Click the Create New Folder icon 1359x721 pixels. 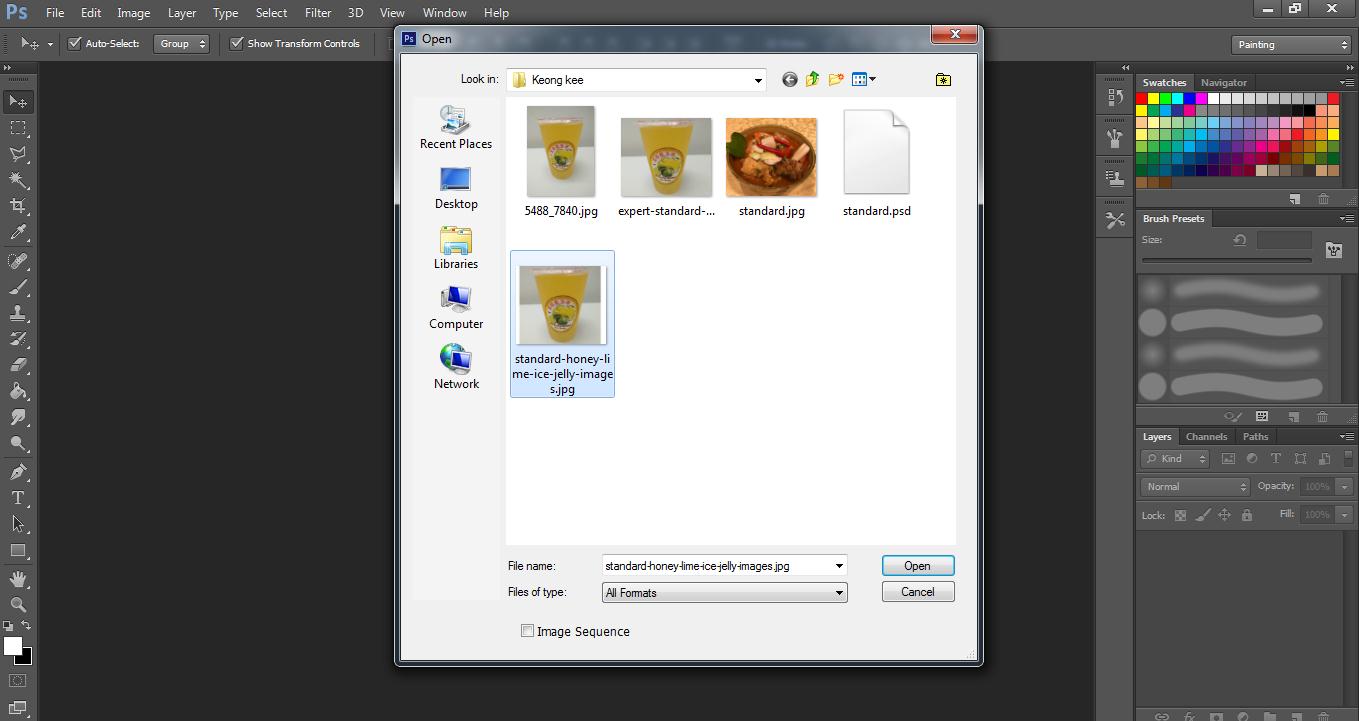click(835, 80)
